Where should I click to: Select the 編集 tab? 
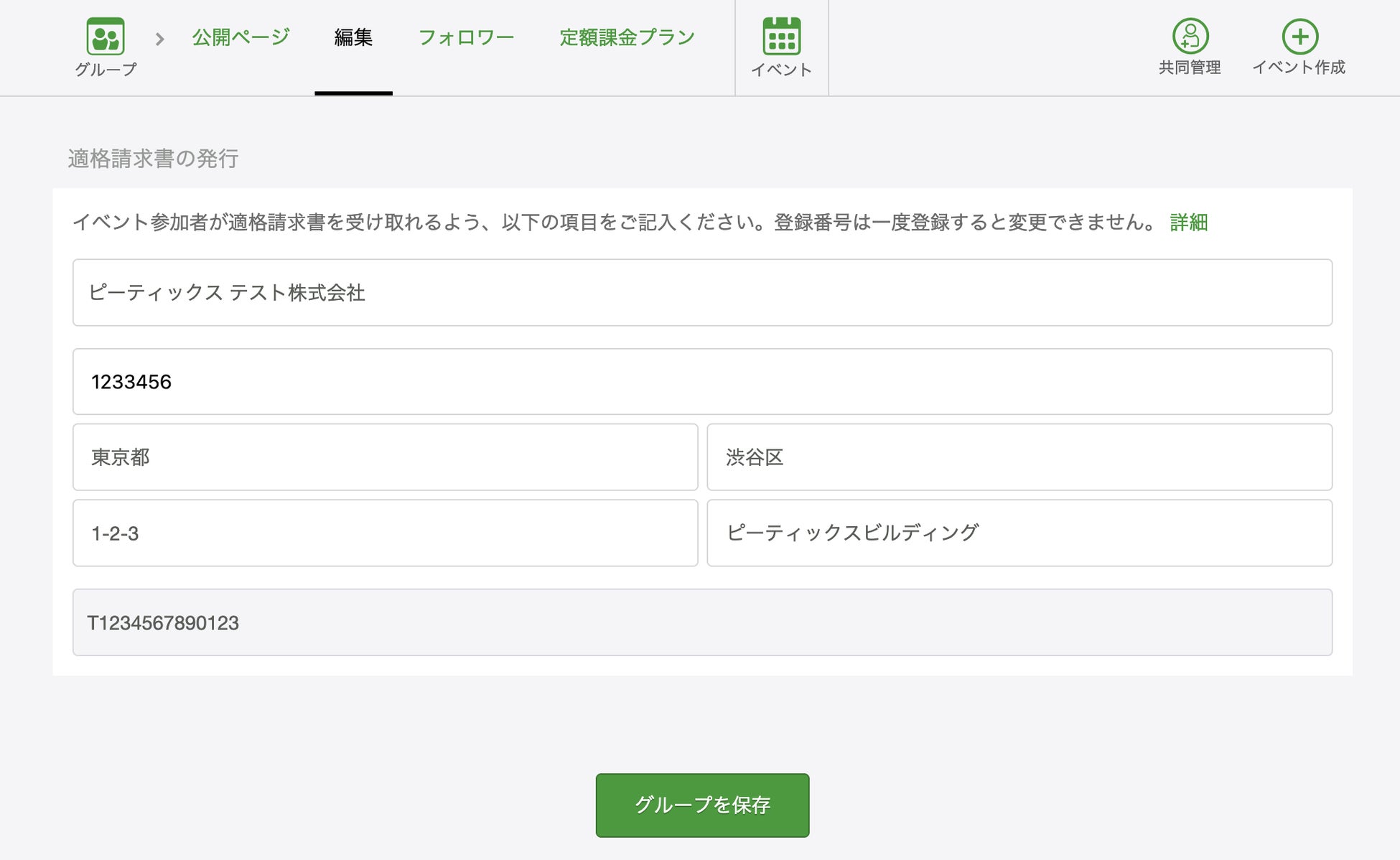[x=353, y=37]
